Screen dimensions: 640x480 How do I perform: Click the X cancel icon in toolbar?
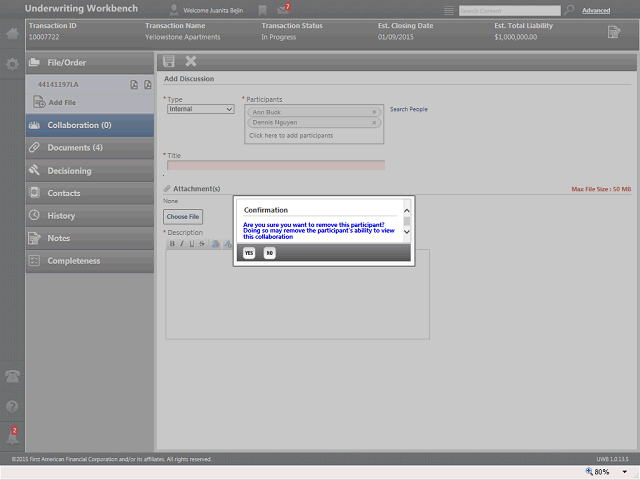(x=191, y=61)
